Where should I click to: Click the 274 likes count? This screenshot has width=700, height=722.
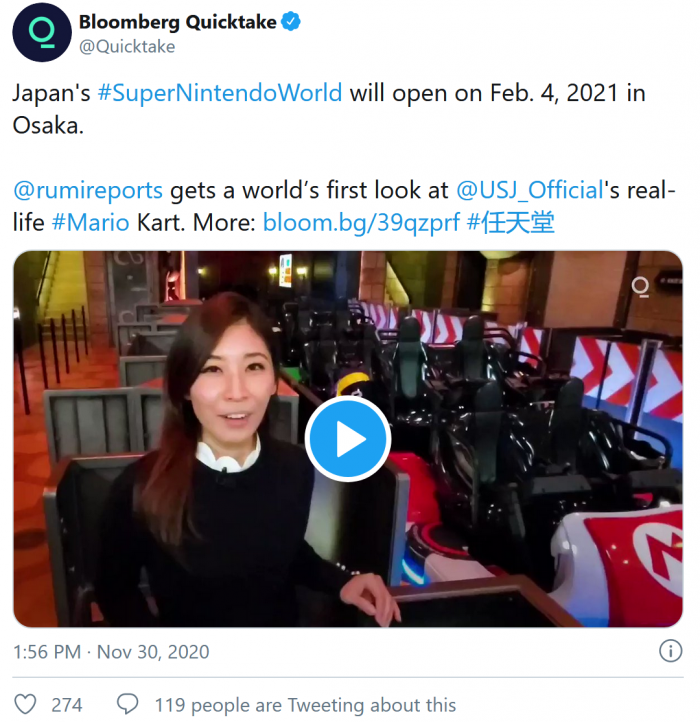(67, 705)
